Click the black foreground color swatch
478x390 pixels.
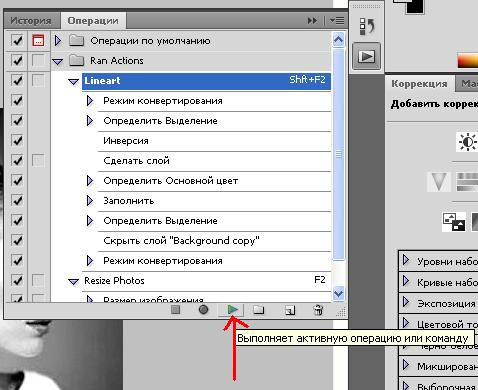(x=414, y=6)
